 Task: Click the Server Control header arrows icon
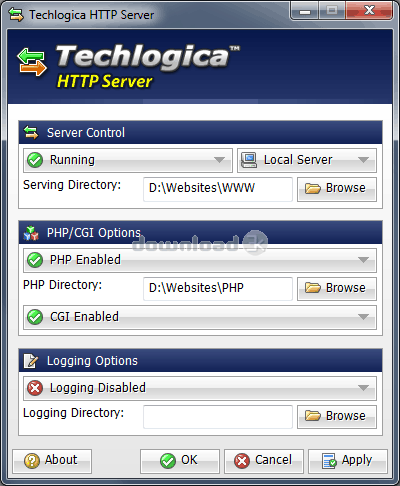31,132
